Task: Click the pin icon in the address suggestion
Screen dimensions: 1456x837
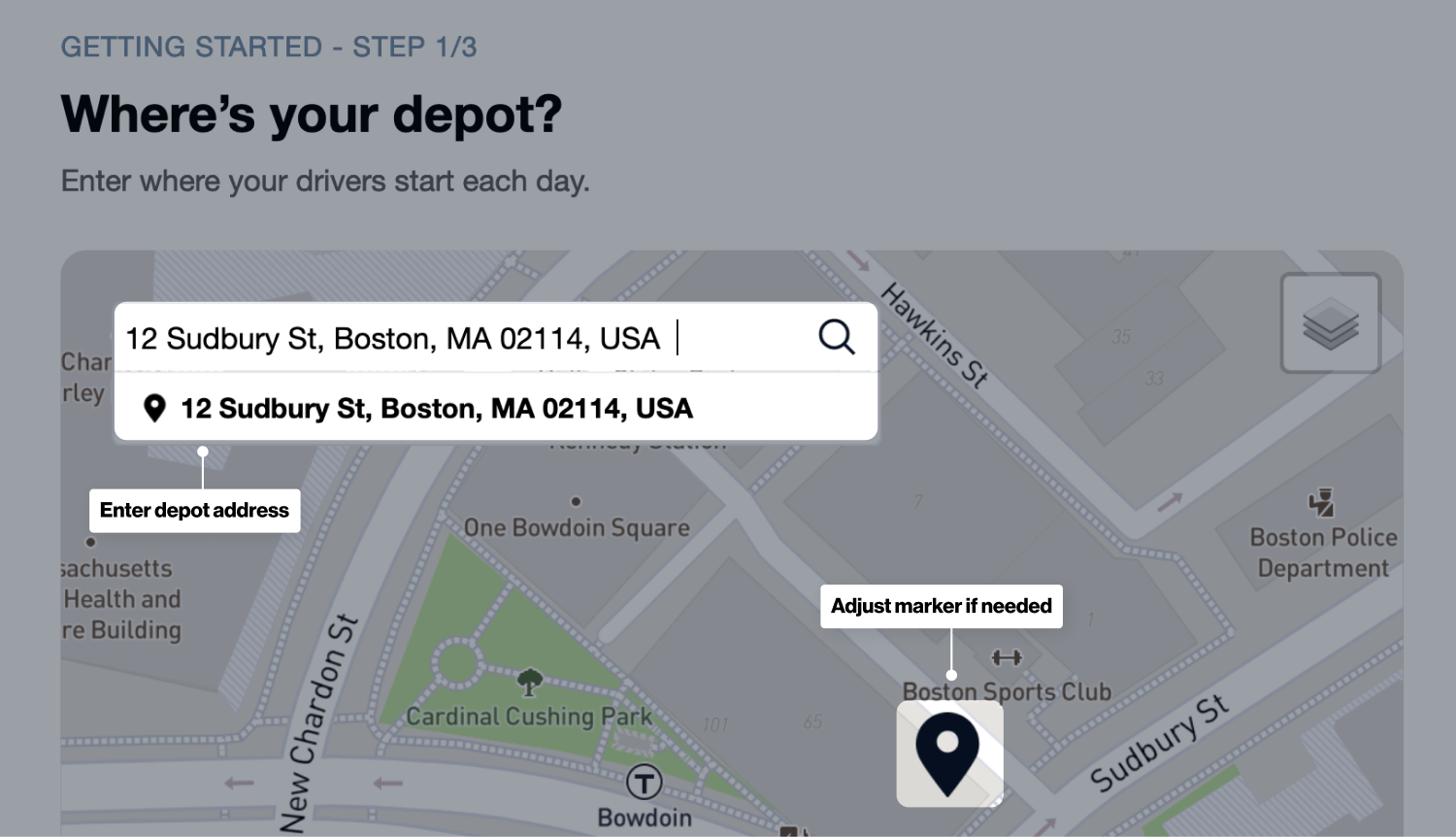Action: [154, 409]
